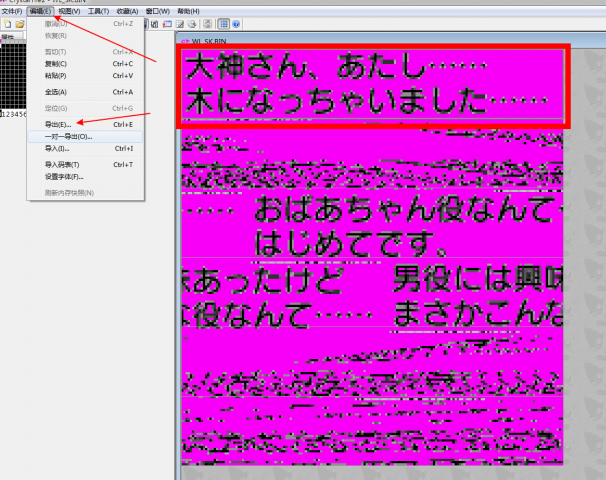
Task: Toggle the grid display toolbar icon
Action: pos(224,24)
